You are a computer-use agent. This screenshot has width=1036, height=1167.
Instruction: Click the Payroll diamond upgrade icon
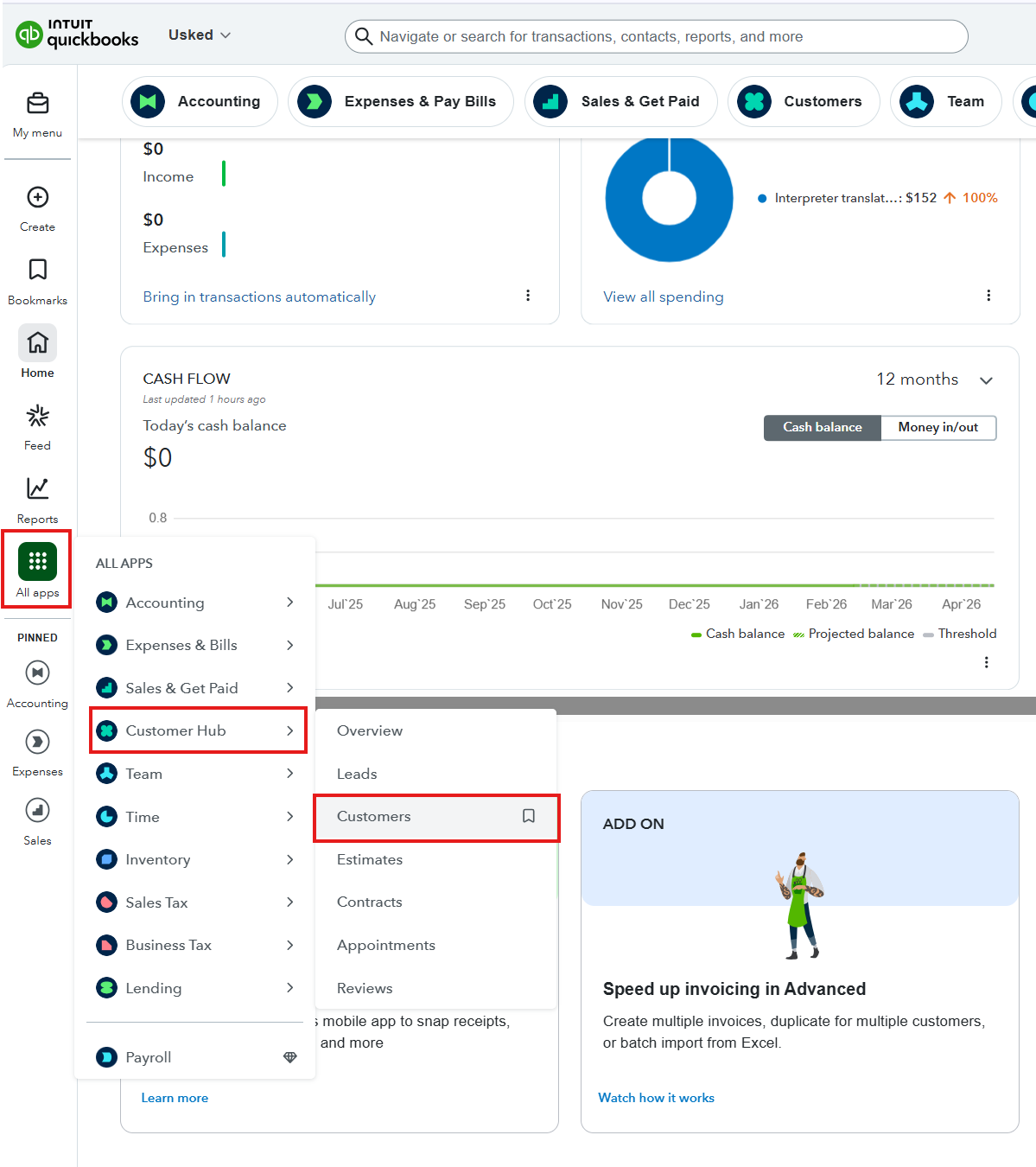290,1057
